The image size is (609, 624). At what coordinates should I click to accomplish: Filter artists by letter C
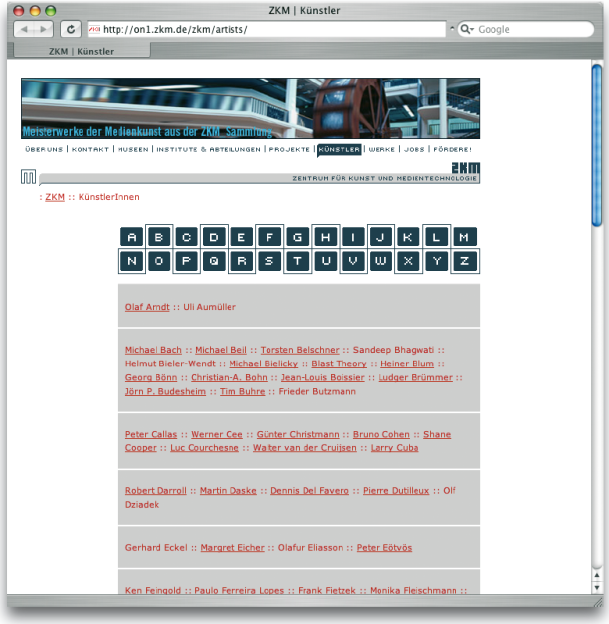(187, 237)
